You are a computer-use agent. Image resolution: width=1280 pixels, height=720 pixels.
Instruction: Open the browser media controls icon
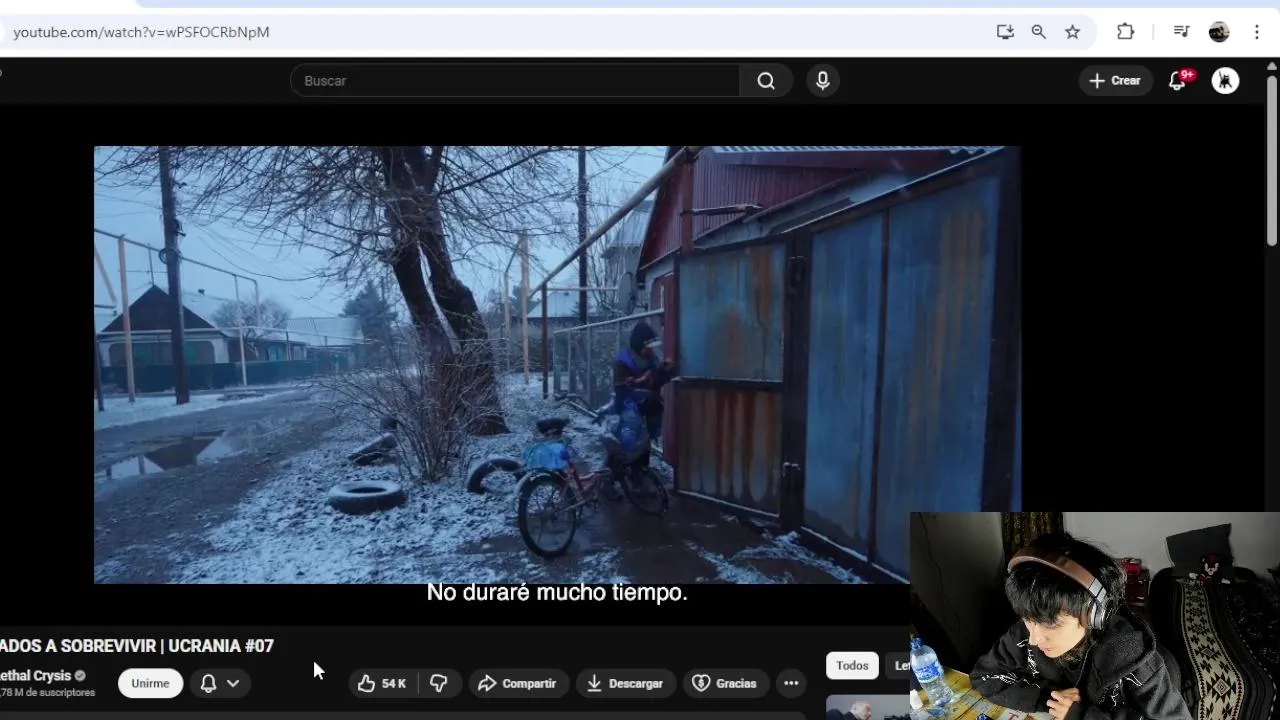pos(1181,32)
